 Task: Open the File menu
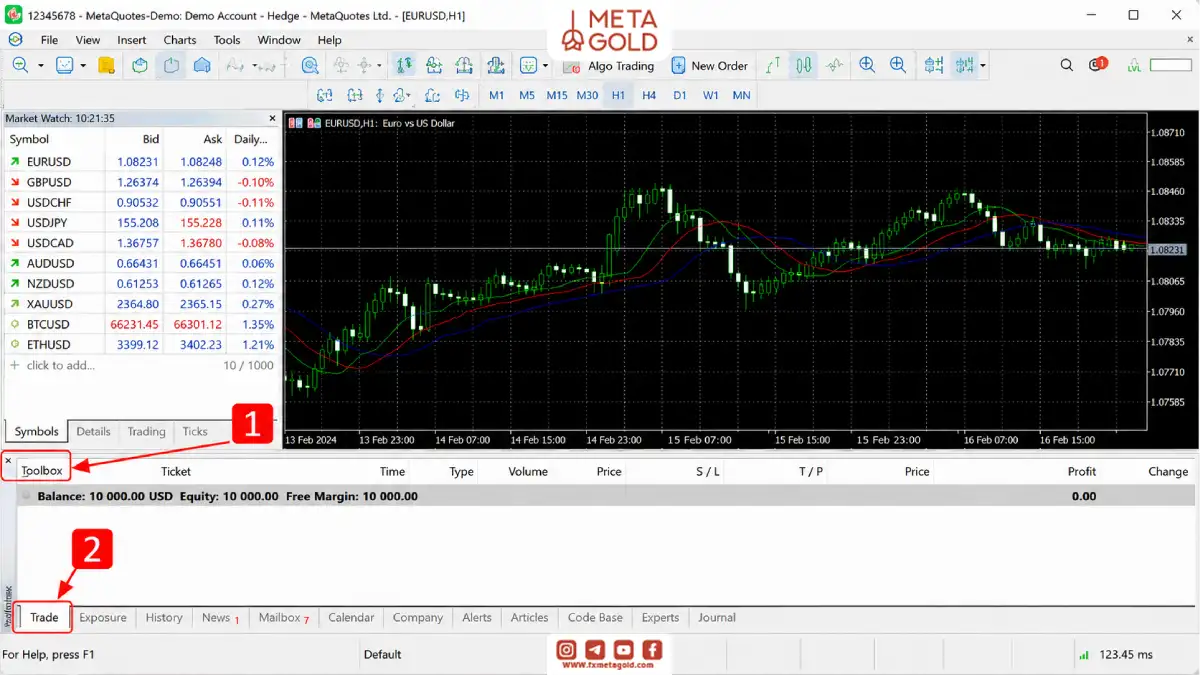pyautogui.click(x=49, y=40)
